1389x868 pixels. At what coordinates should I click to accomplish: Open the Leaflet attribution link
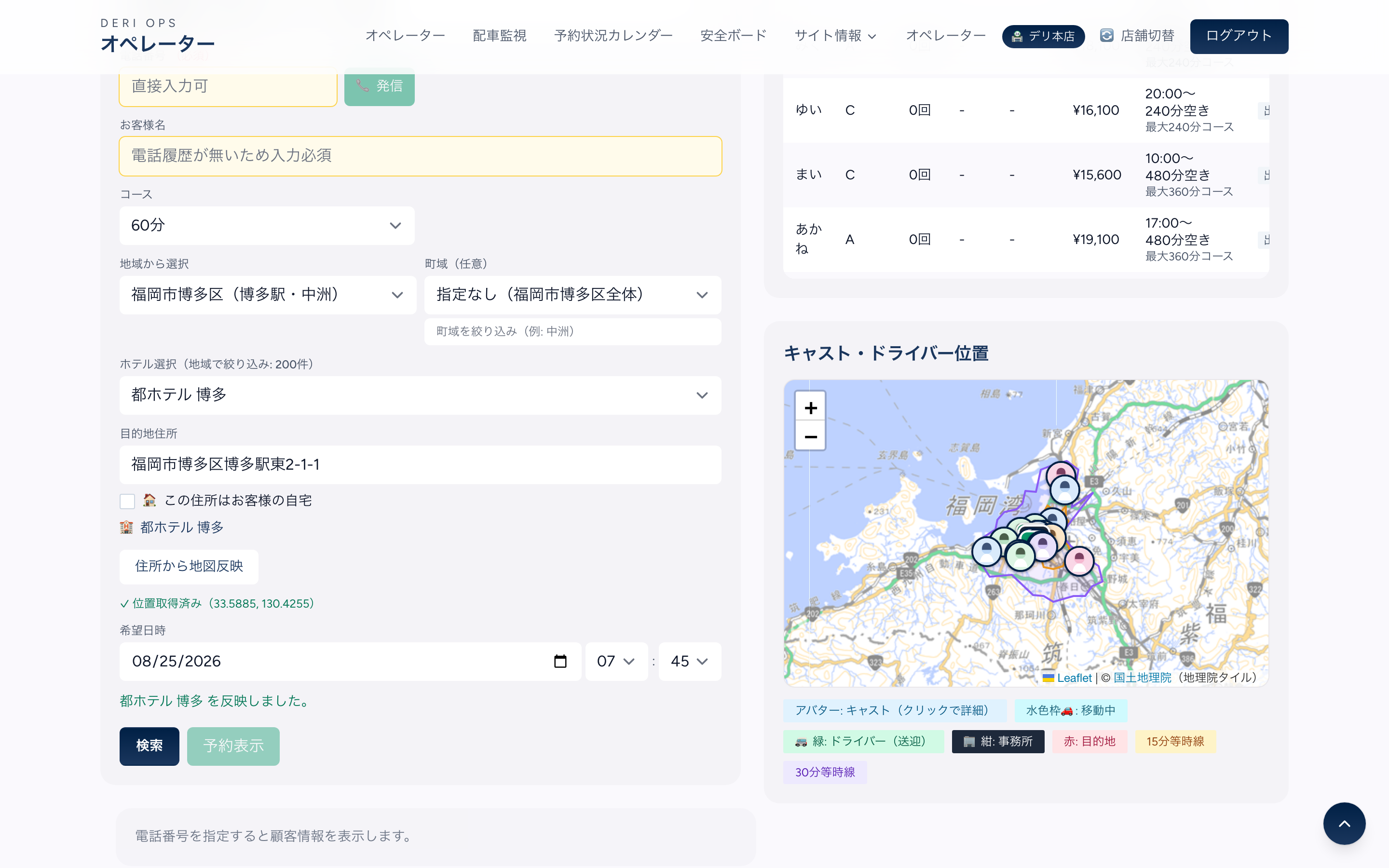point(1074,678)
